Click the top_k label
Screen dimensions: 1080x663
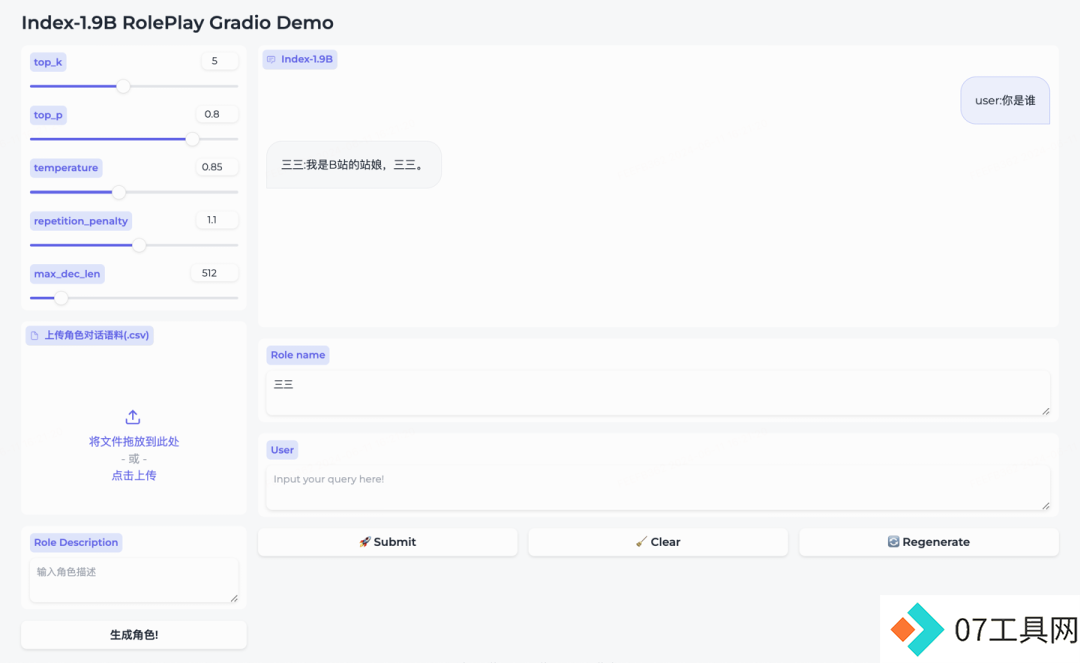(x=48, y=62)
